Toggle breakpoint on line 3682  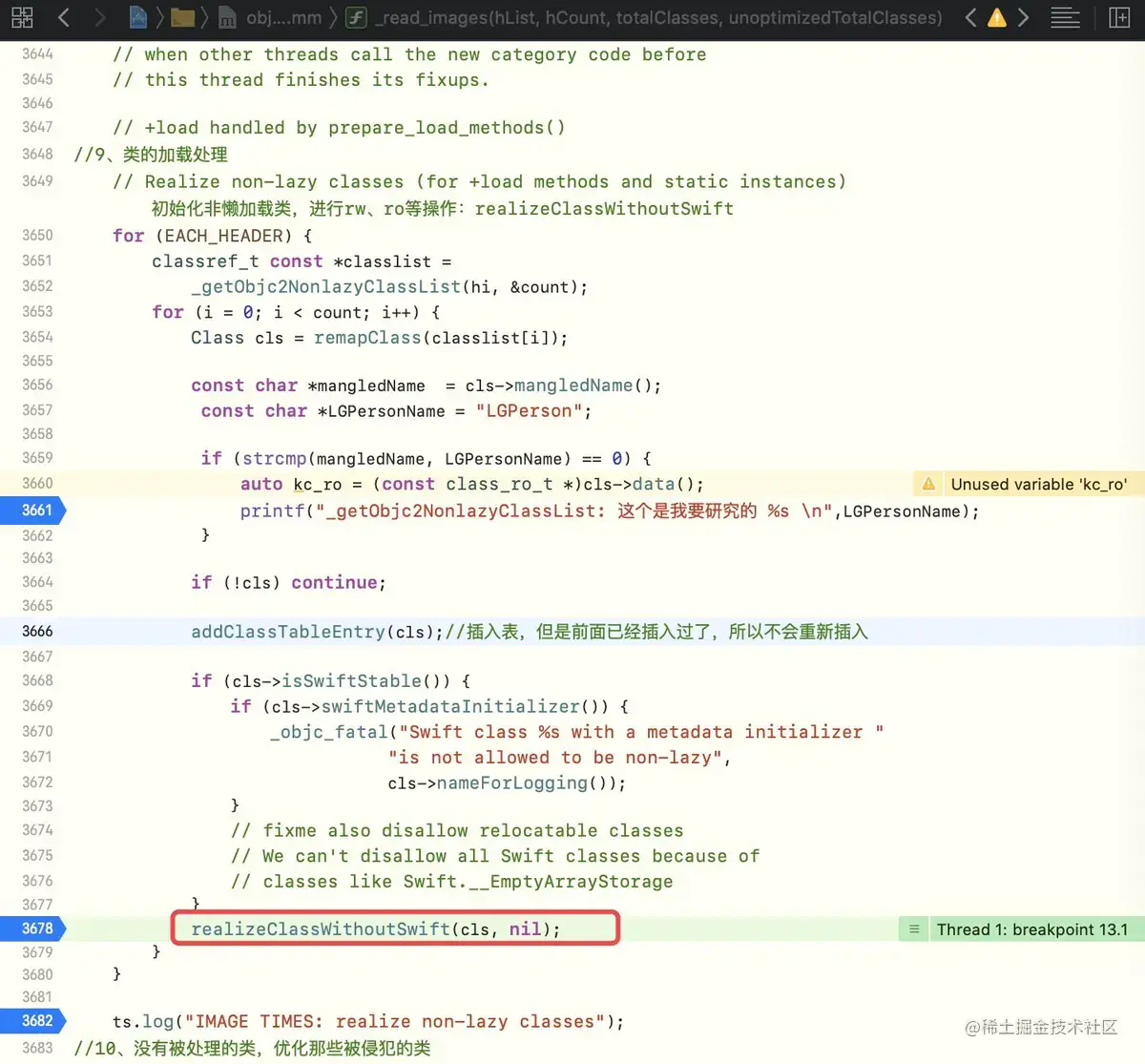pyautogui.click(x=33, y=1021)
